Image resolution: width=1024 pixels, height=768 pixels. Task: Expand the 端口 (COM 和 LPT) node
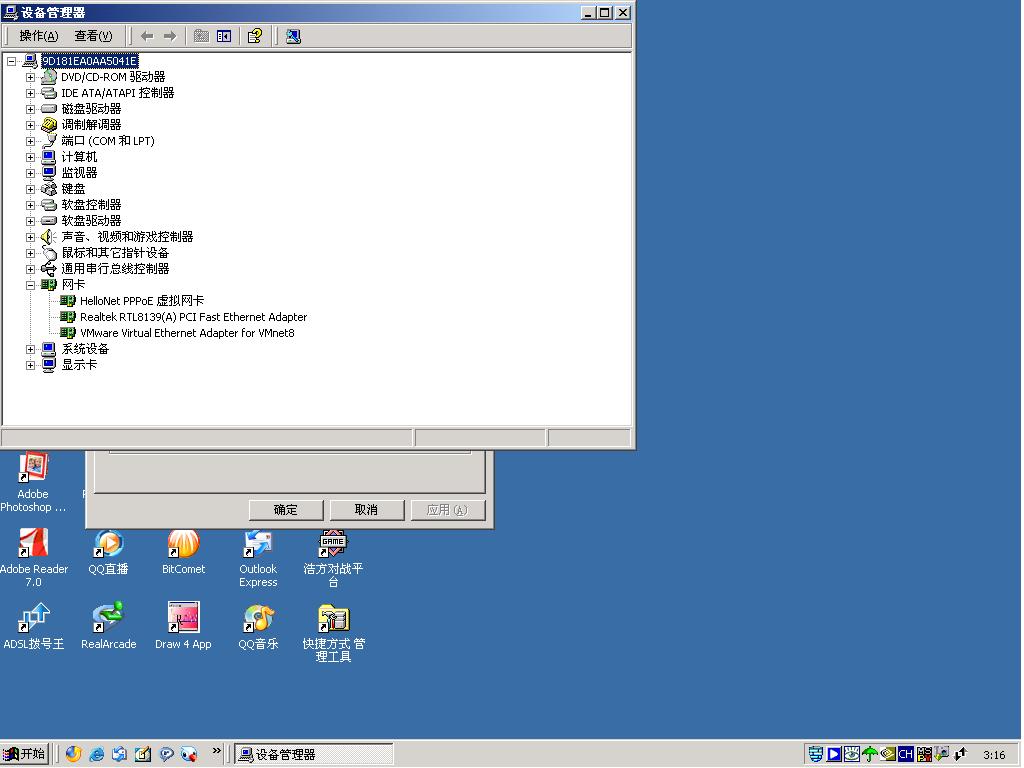30,141
